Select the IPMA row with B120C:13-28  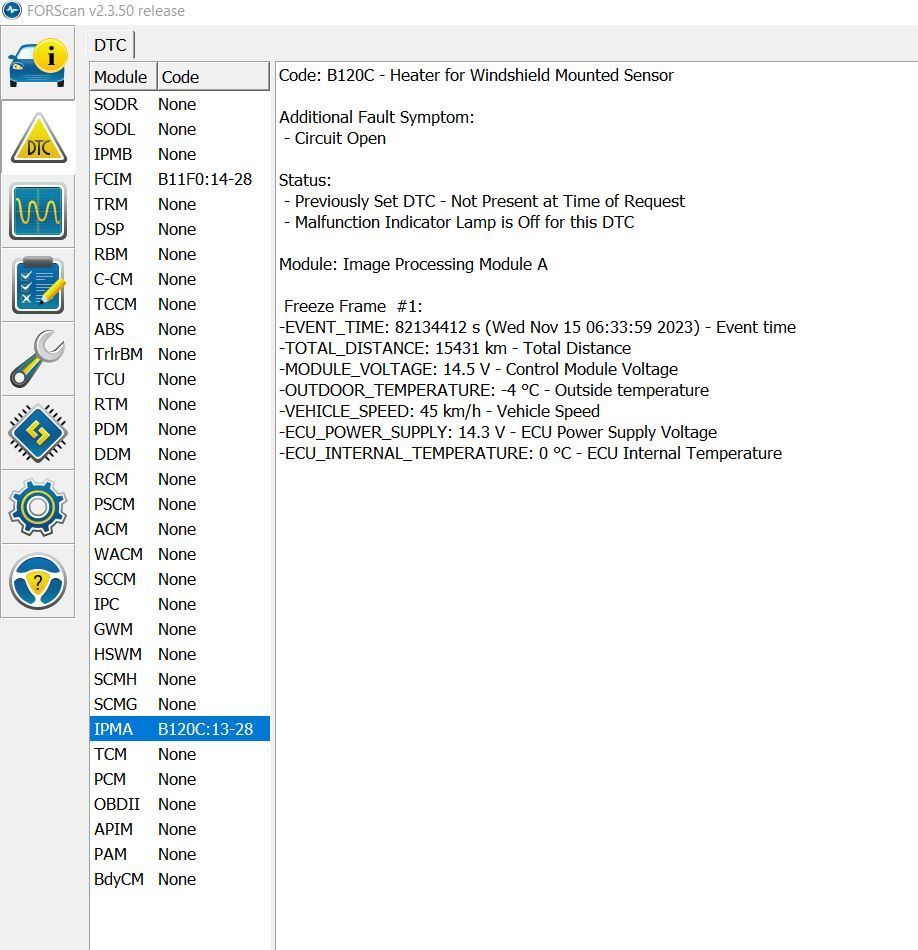(x=180, y=729)
